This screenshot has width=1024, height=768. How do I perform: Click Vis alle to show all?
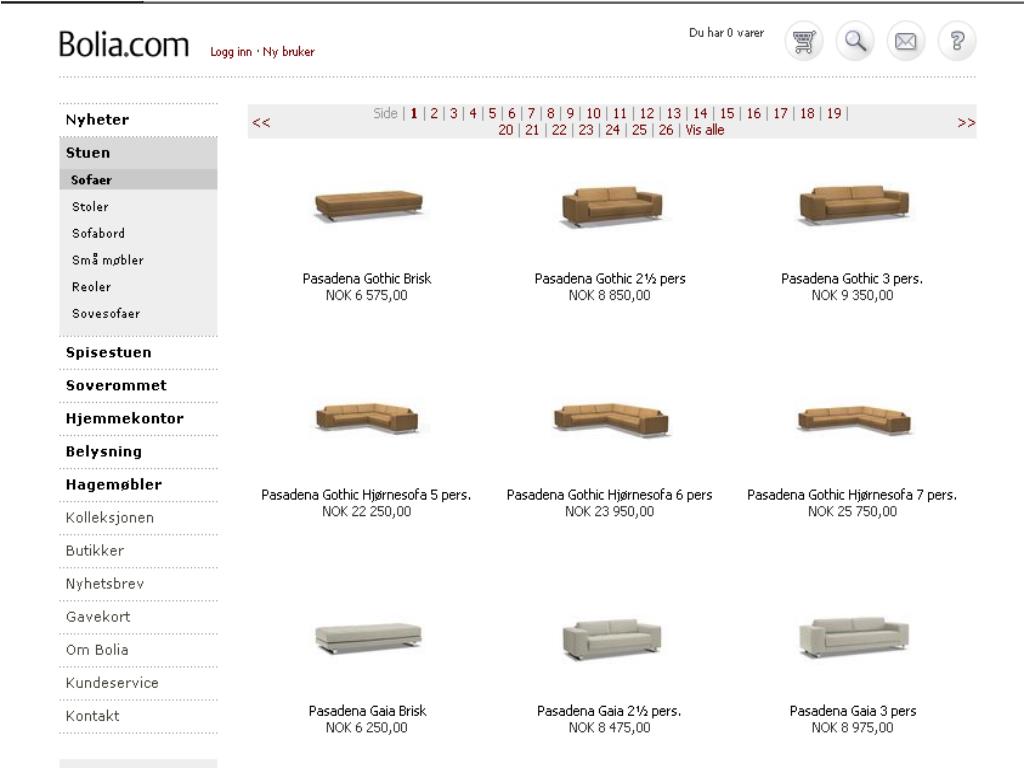[x=705, y=130]
